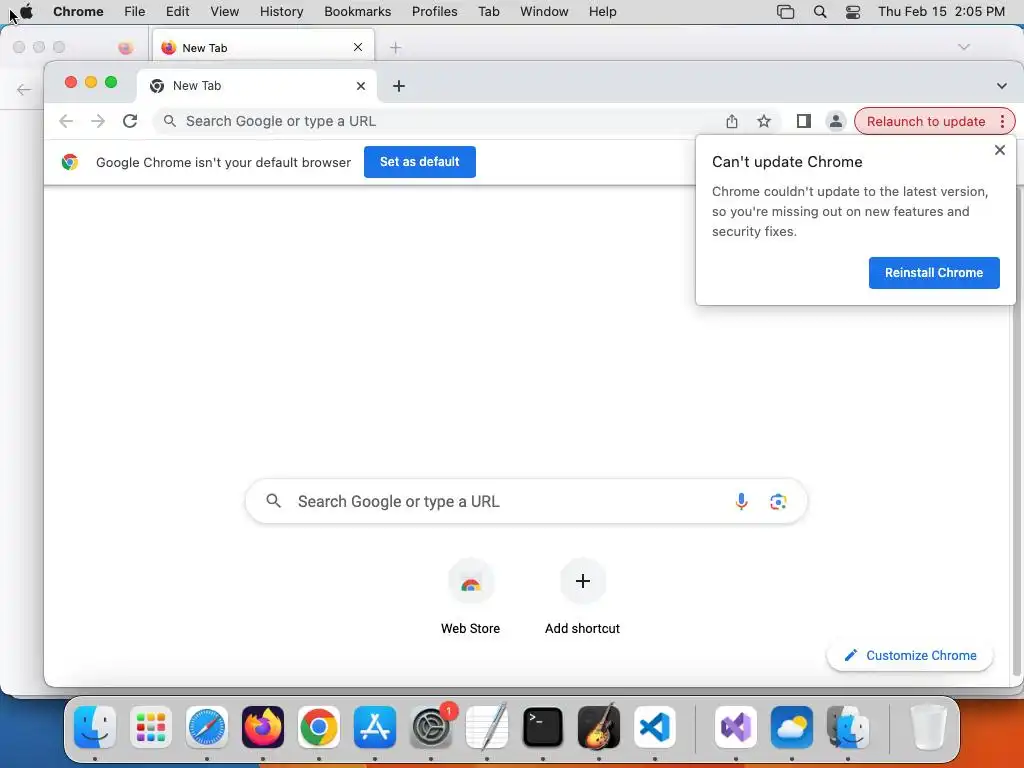Click the forward arrow in Chrome toolbar
The image size is (1024, 768).
[98, 121]
